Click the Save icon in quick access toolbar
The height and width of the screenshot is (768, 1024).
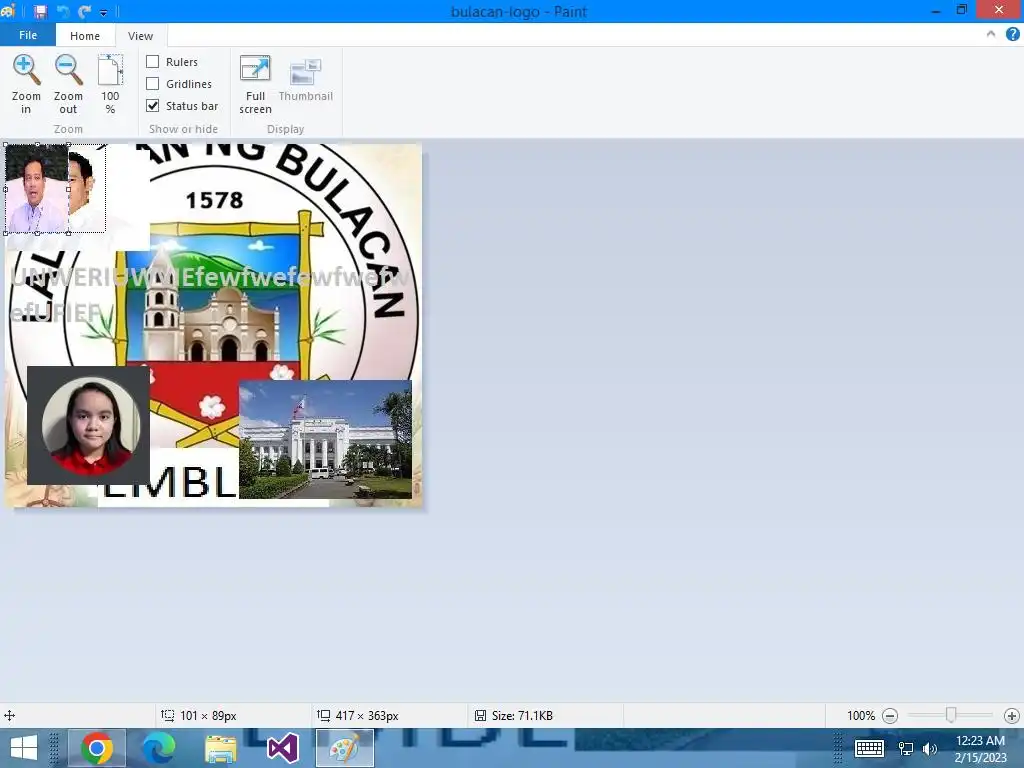click(x=40, y=12)
